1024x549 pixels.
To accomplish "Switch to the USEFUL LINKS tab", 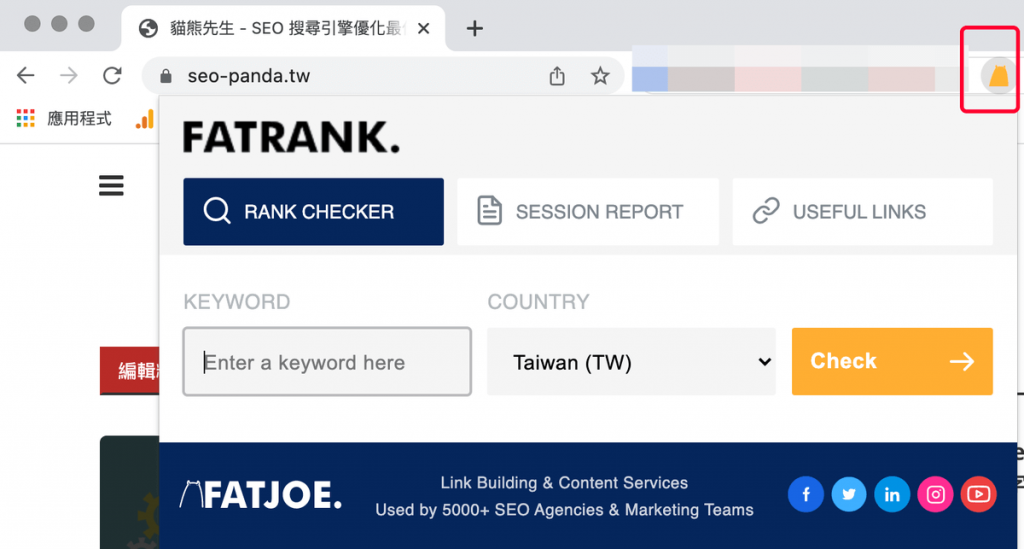I will tap(863, 212).
